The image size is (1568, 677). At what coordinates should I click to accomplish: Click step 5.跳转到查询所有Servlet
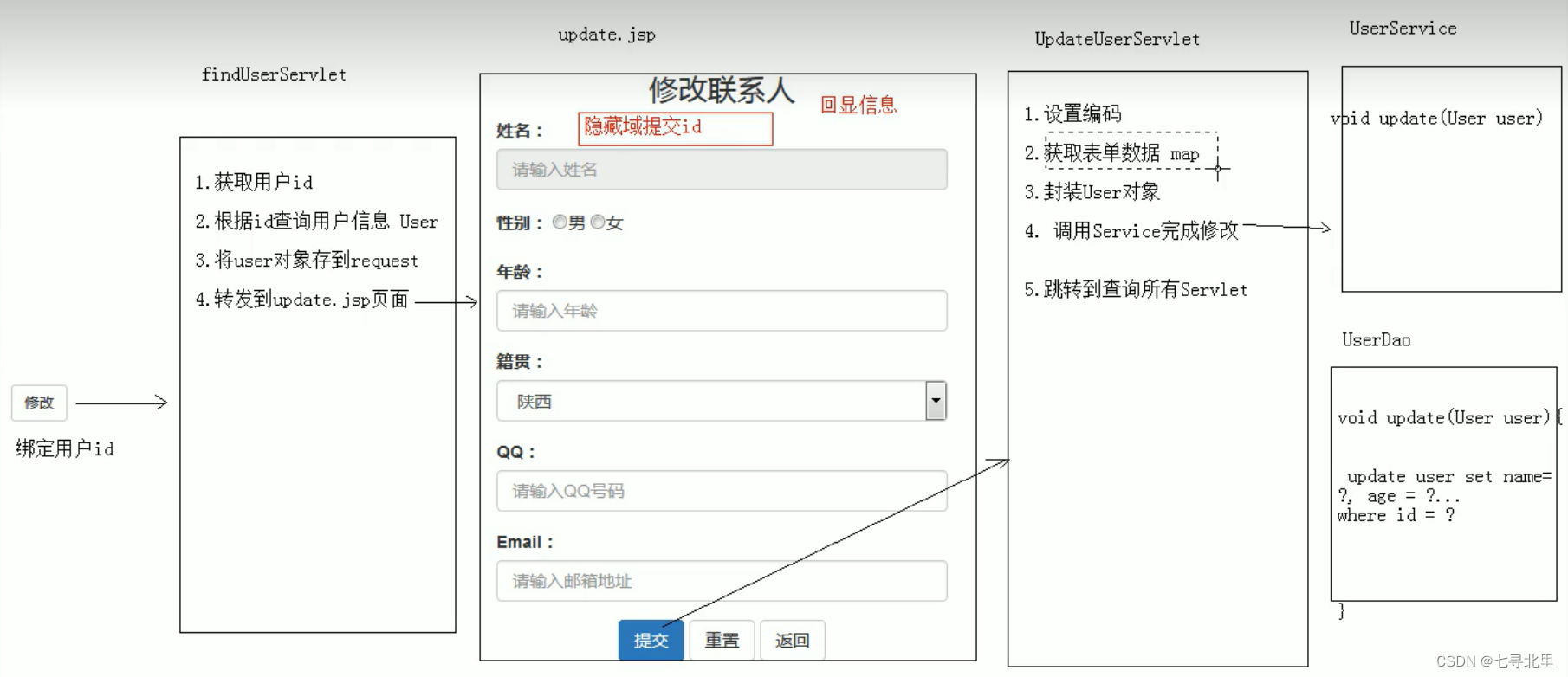1136,290
